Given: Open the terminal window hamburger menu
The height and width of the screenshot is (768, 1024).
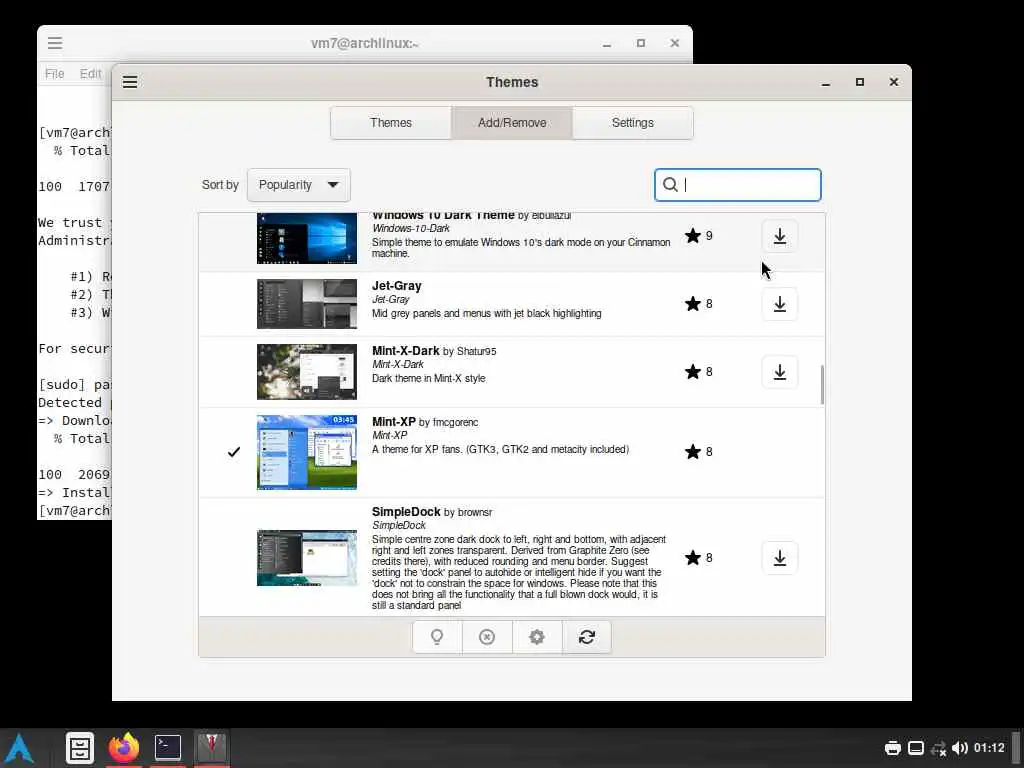Looking at the screenshot, I should 55,43.
